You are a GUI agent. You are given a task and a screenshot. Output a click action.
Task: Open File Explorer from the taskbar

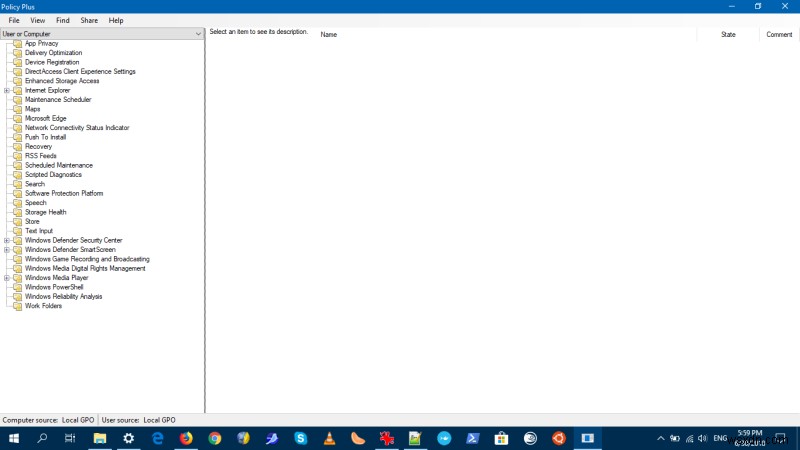[100, 438]
